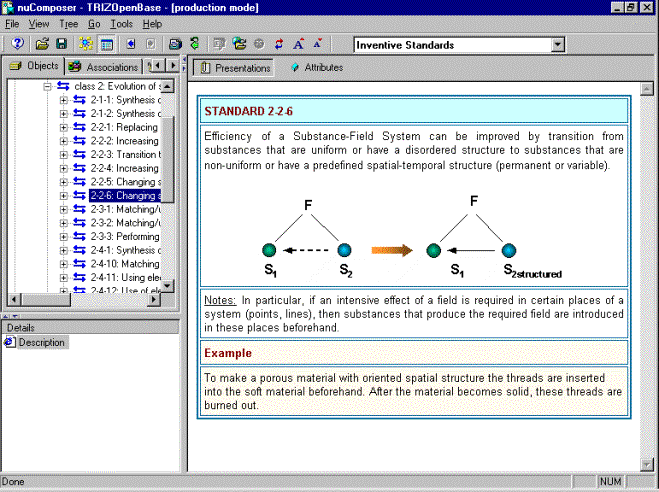The width and height of the screenshot is (659, 492).
Task: Toggle the tree panel view button
Action: point(106,44)
